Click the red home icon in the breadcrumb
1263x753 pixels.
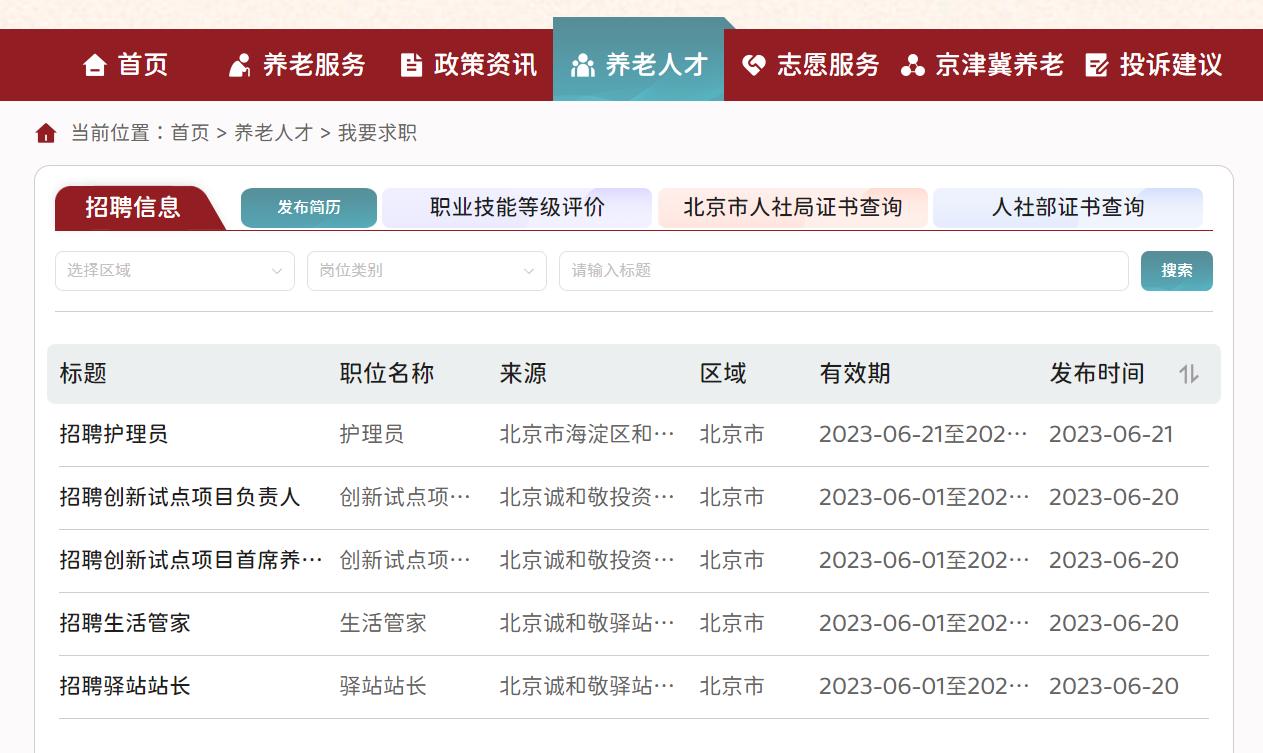pos(44,132)
